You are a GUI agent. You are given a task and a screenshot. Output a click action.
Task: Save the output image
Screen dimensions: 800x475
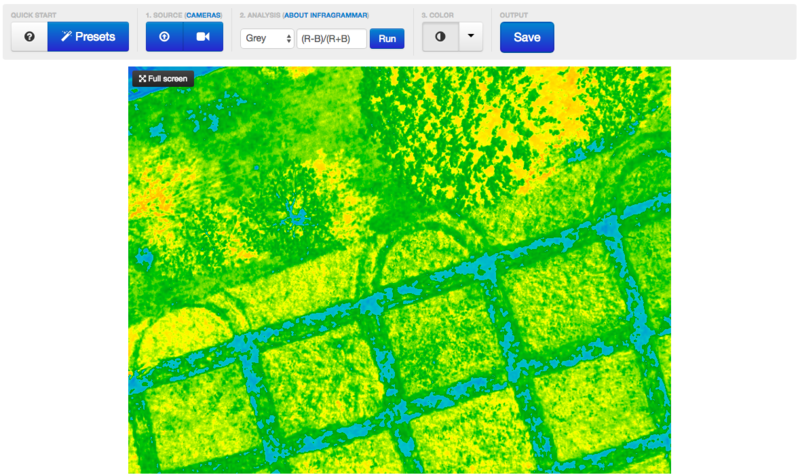(527, 37)
